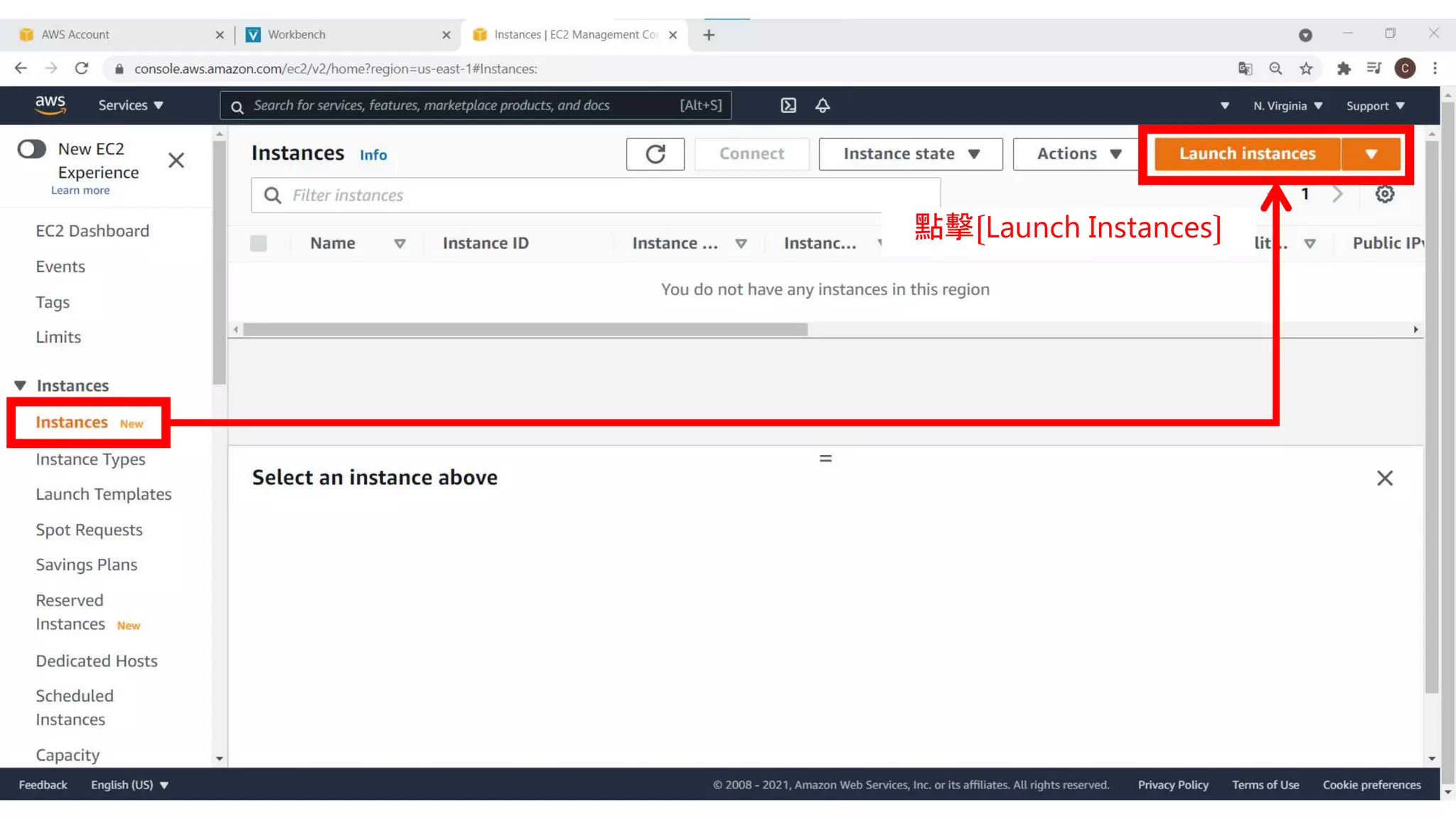
Task: Open the Instance state dropdown
Action: tap(911, 154)
